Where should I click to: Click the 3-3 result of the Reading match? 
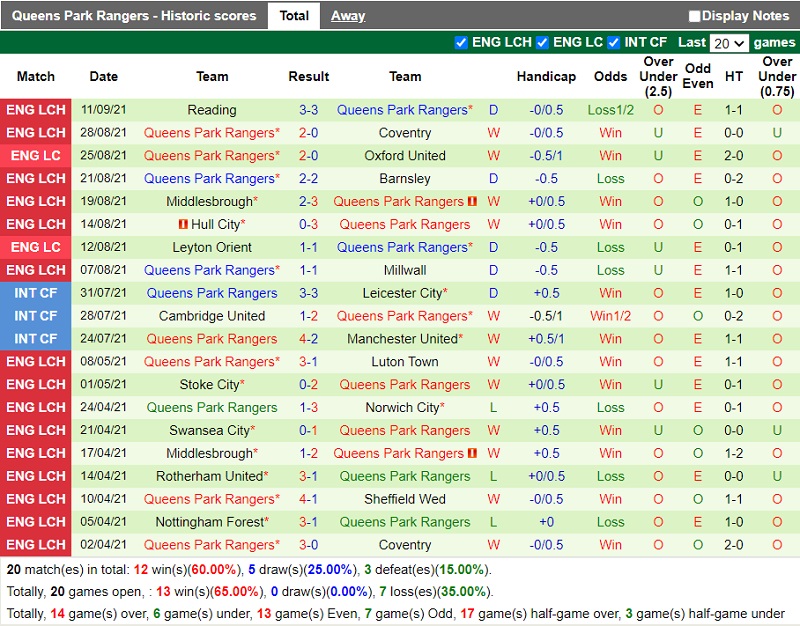(x=308, y=110)
